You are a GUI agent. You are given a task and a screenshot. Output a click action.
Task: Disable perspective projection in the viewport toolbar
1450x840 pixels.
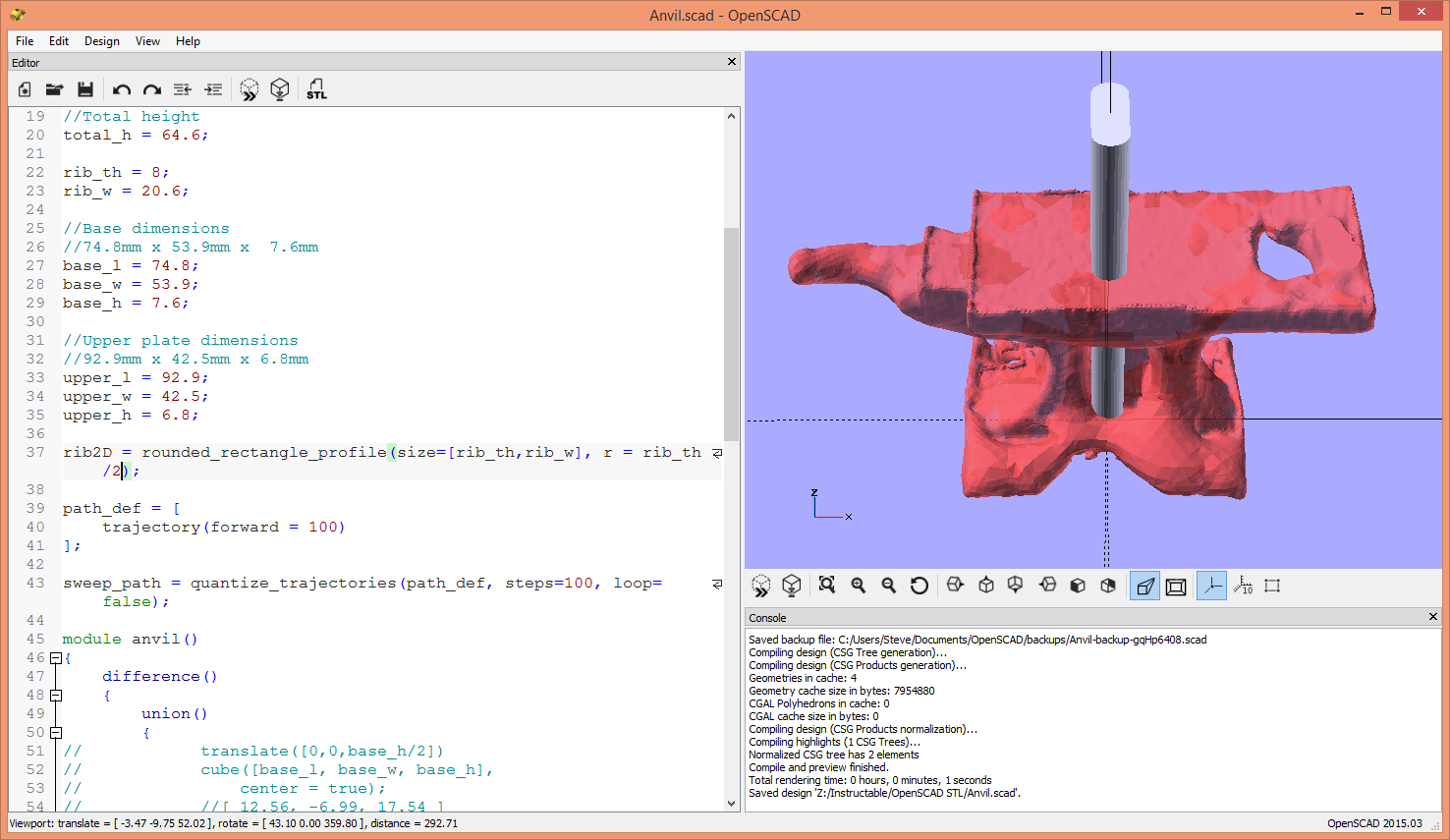1145,586
